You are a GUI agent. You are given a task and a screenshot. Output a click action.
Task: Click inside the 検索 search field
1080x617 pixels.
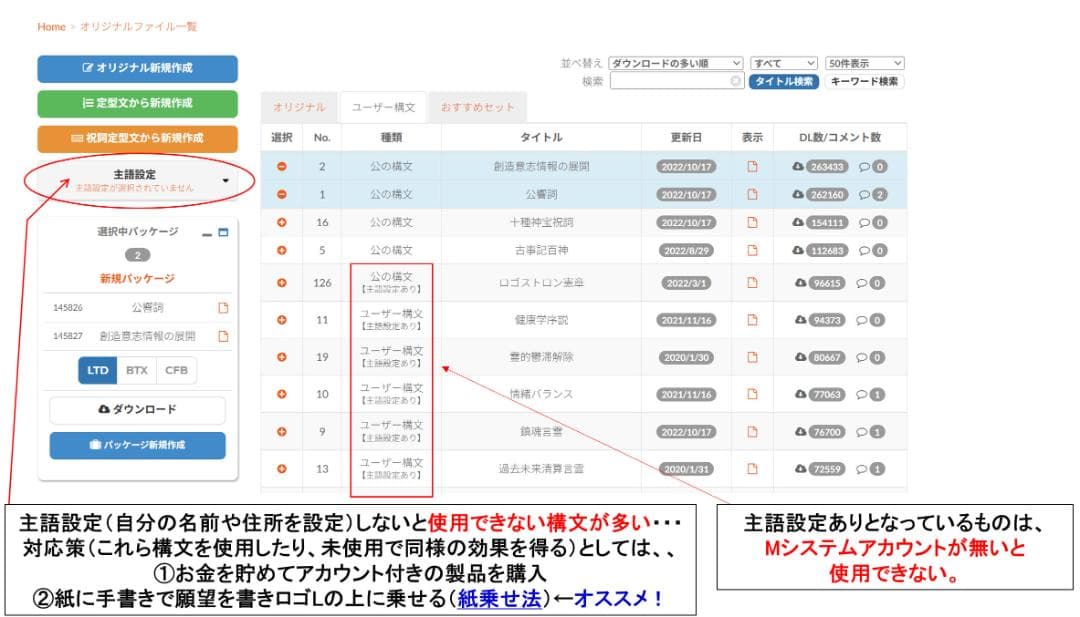point(670,82)
